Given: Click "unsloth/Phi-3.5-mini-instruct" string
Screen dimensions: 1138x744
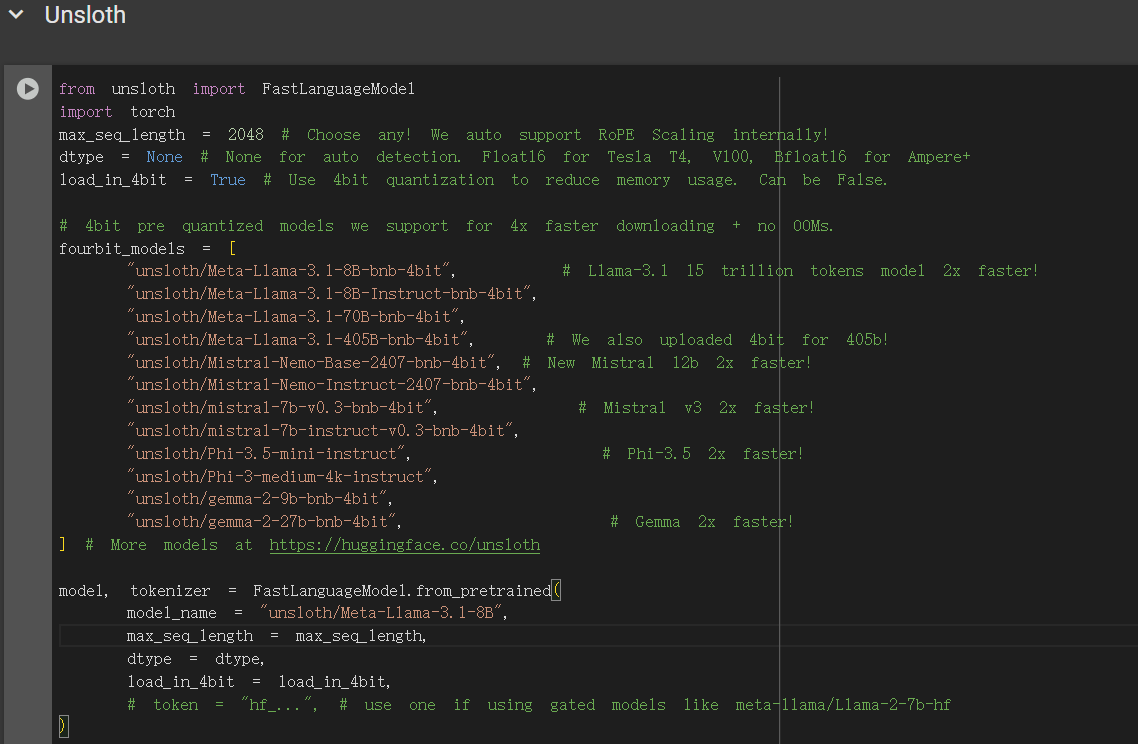Looking at the screenshot, I should click(266, 454).
